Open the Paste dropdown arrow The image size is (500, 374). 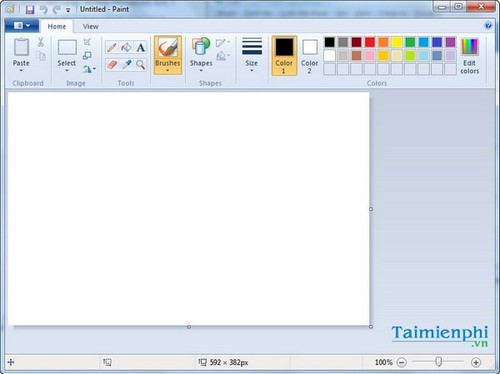(x=21, y=70)
